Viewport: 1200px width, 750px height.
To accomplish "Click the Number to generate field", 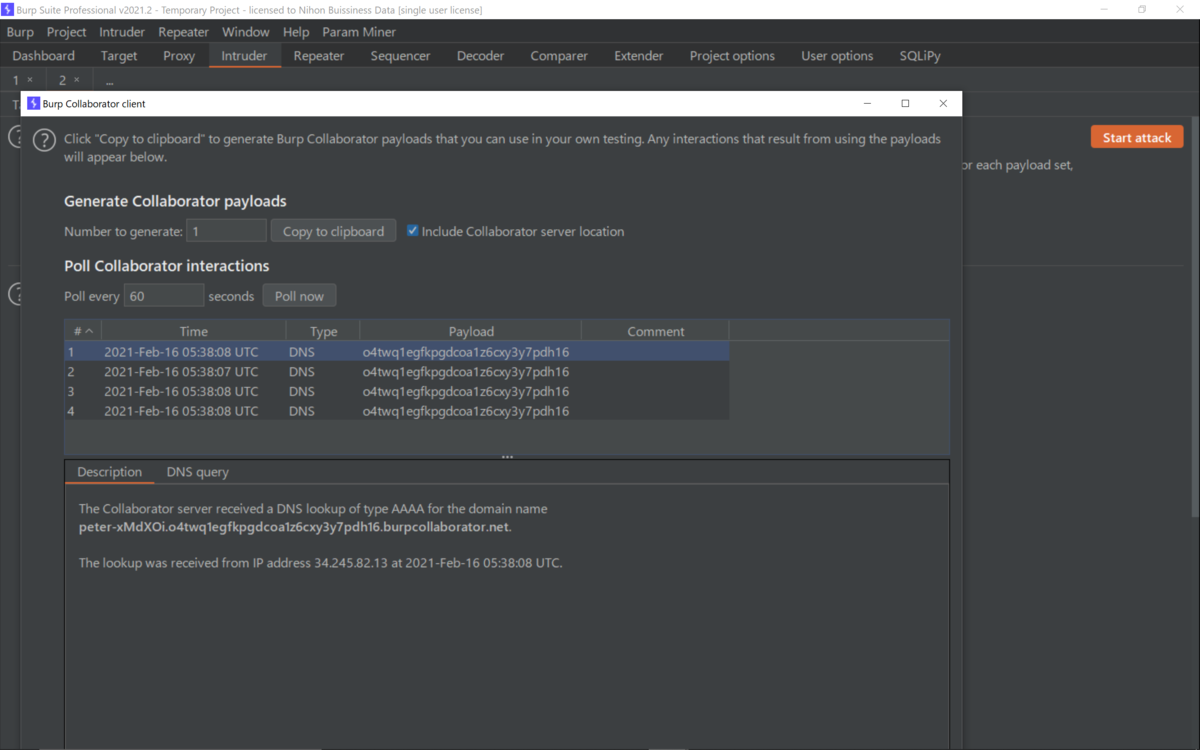I will click(x=226, y=231).
